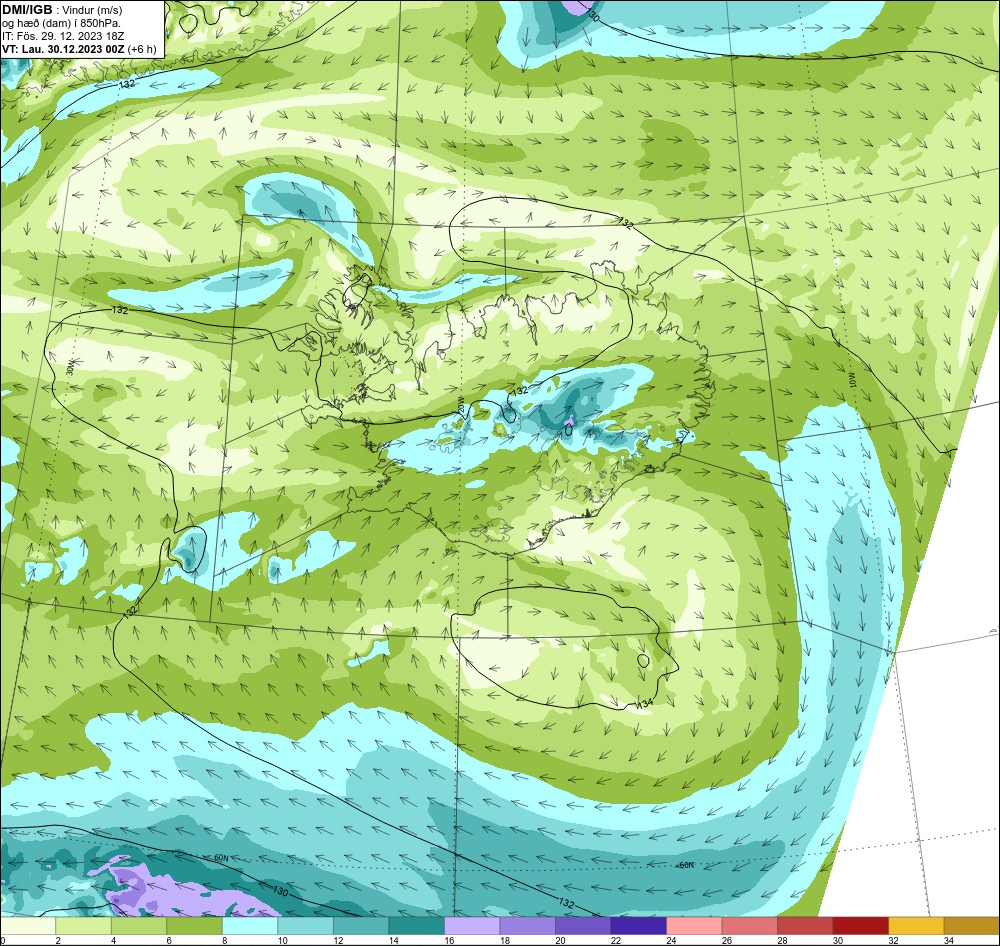Viewport: 1000px width, 946px height.
Task: Click the 24–26 m/s pink legend swatch
Action: click(694, 925)
